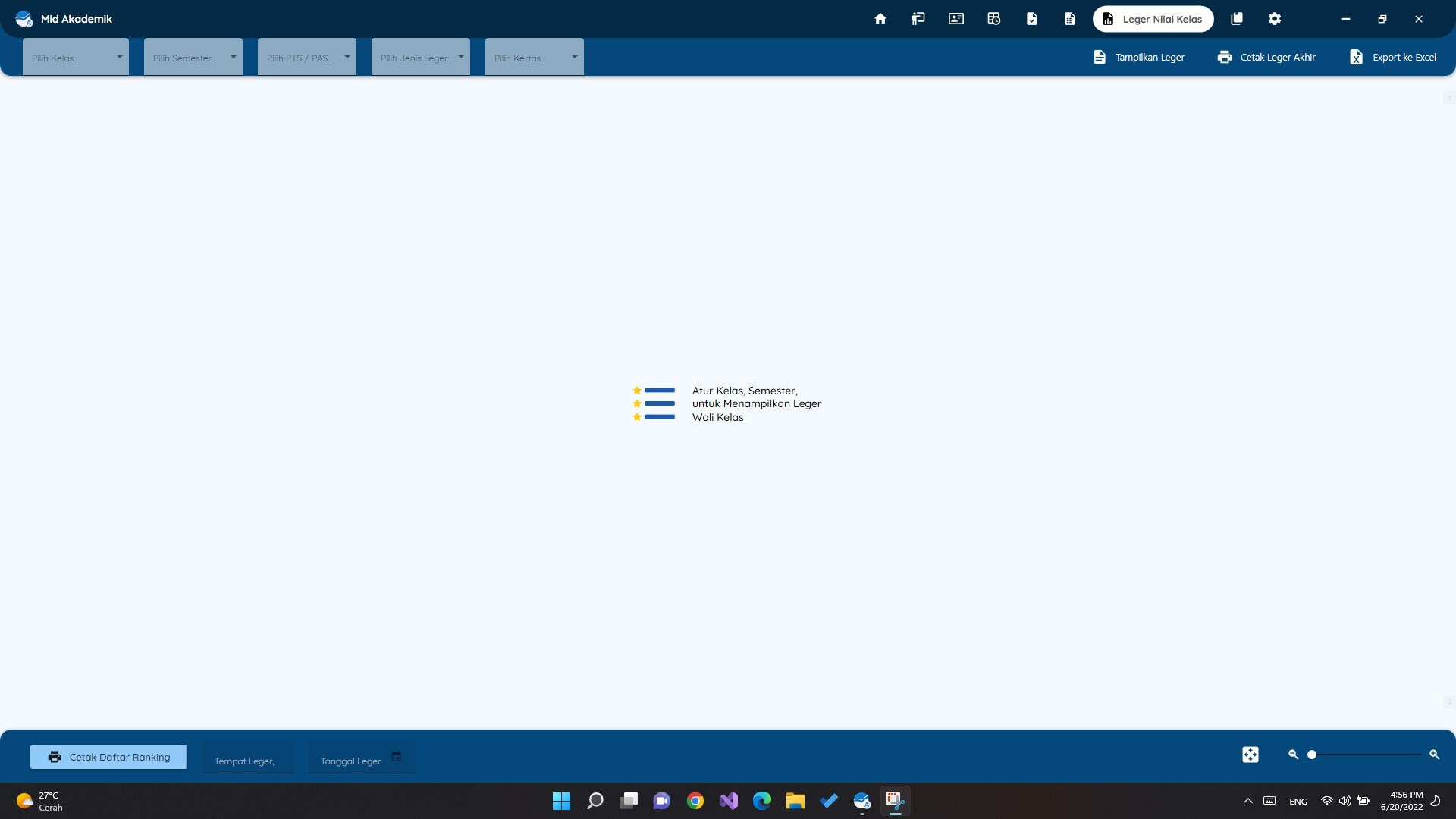Open the Pilih Jenis Leger dropdown
The height and width of the screenshot is (819, 1456).
[x=420, y=58]
